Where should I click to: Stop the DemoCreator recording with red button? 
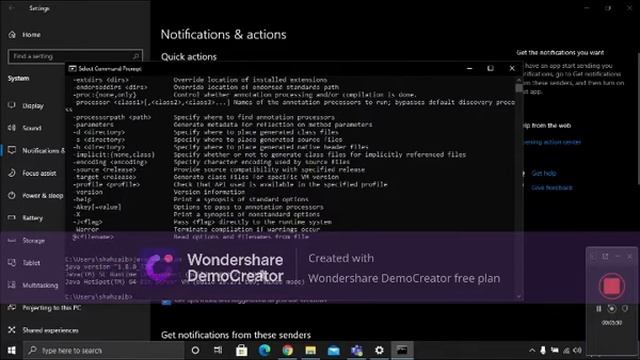[611, 286]
